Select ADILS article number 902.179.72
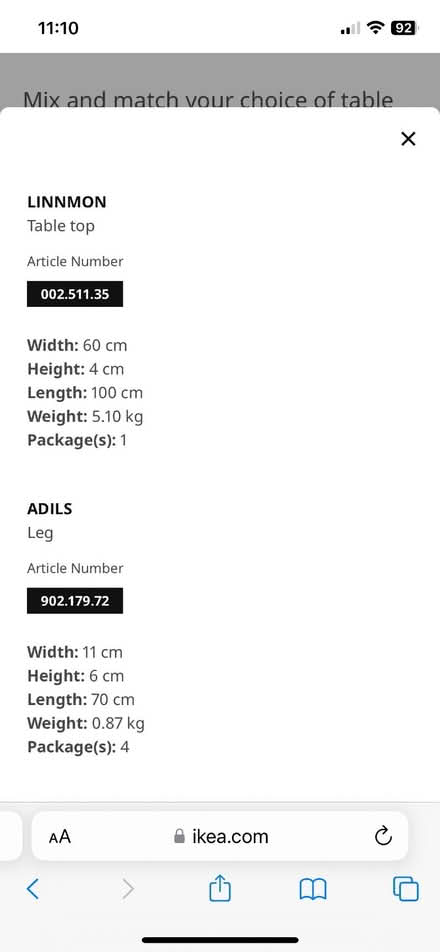Image resolution: width=440 pixels, height=952 pixels. click(75, 600)
